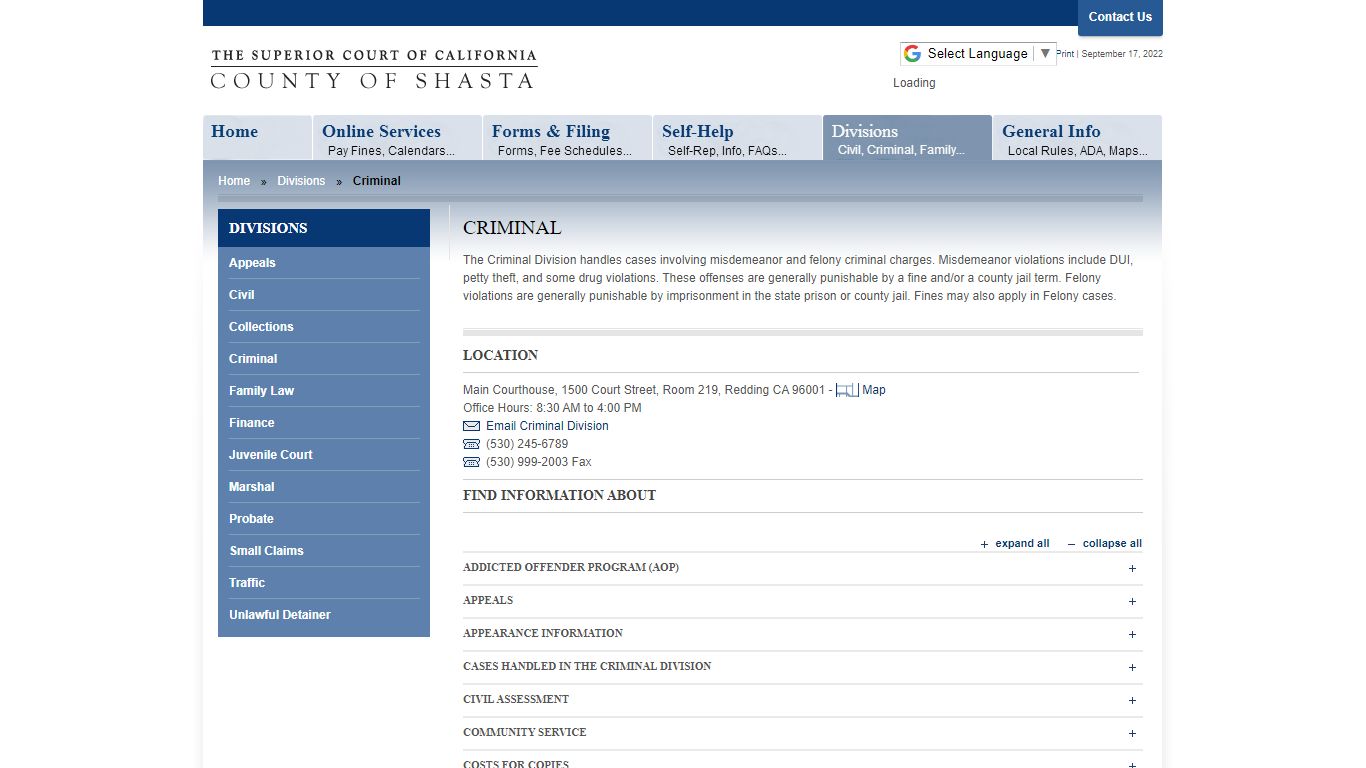Expand the Civil Assessment section
This screenshot has width=1366, height=768.
[x=802, y=700]
